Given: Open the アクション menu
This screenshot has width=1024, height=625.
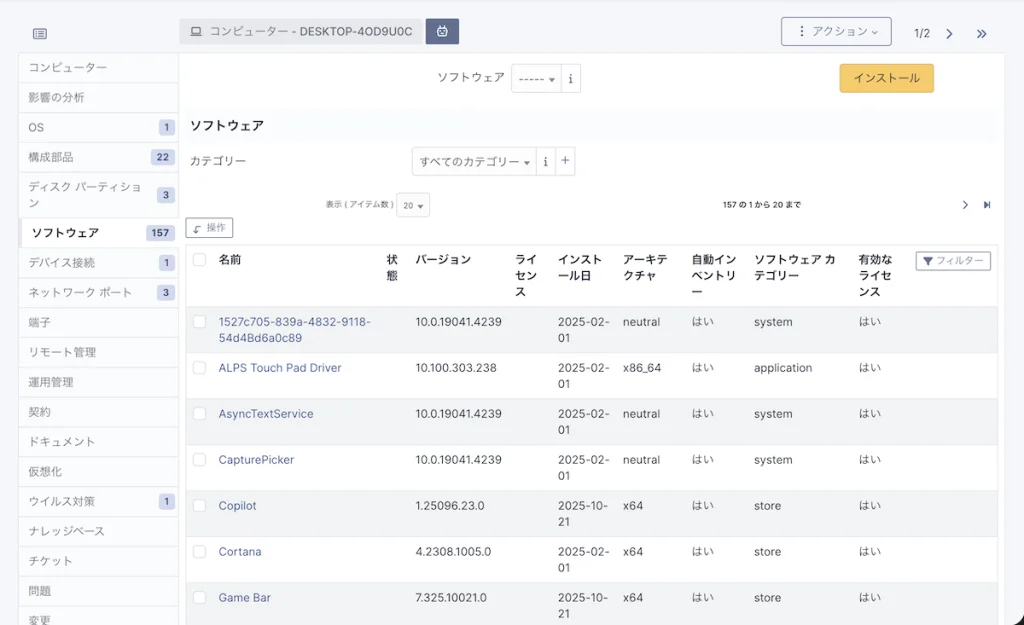Looking at the screenshot, I should pos(836,31).
